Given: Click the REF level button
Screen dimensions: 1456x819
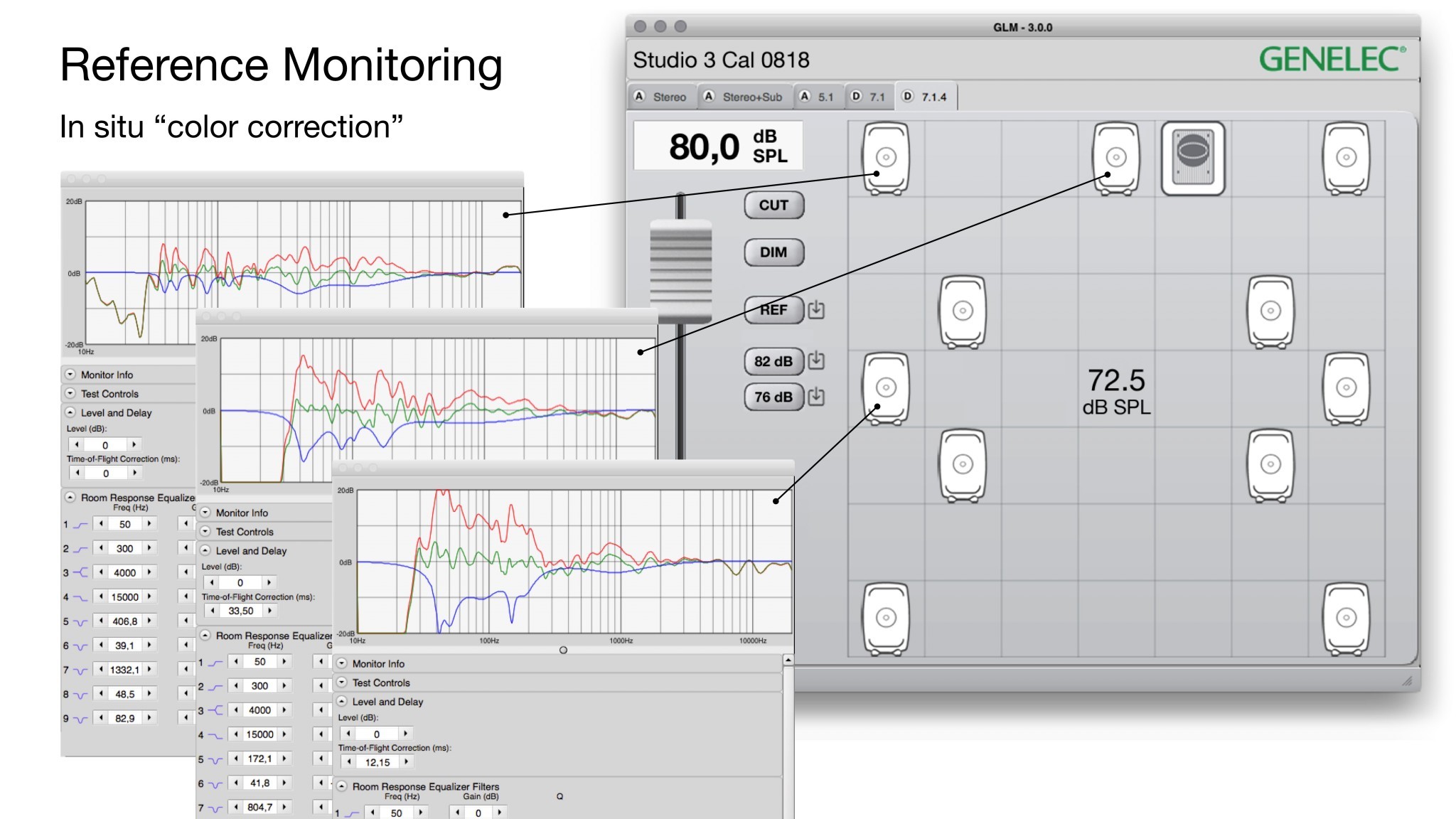Looking at the screenshot, I should (x=773, y=310).
